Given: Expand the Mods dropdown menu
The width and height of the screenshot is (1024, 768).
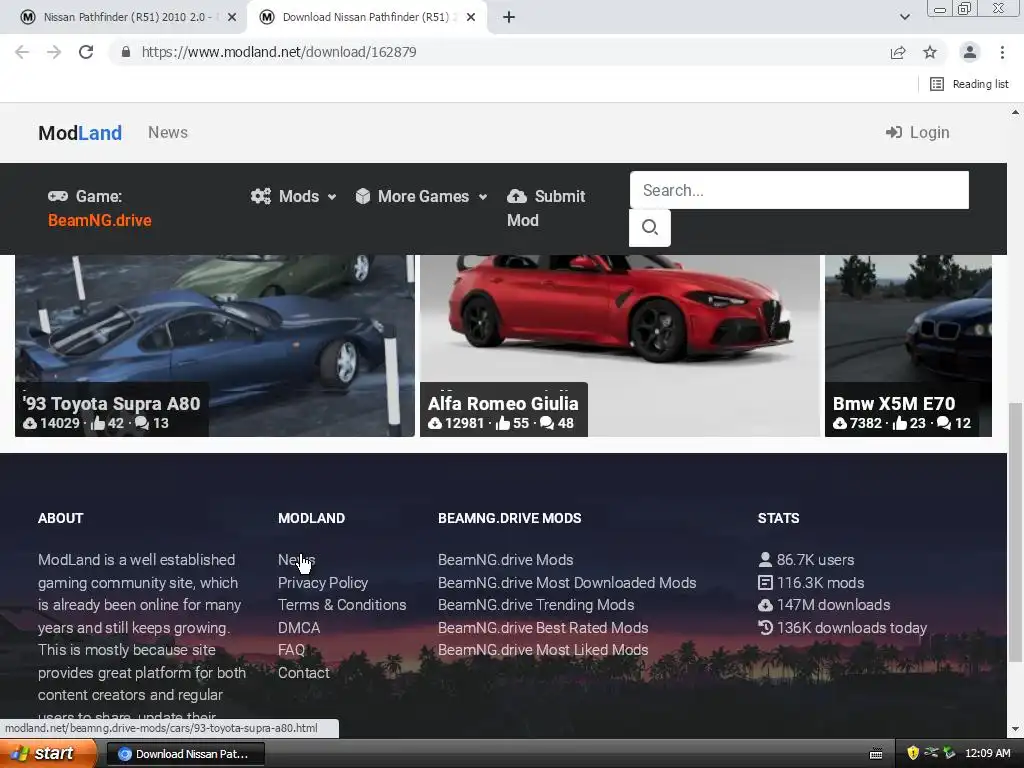Looking at the screenshot, I should click(x=294, y=197).
